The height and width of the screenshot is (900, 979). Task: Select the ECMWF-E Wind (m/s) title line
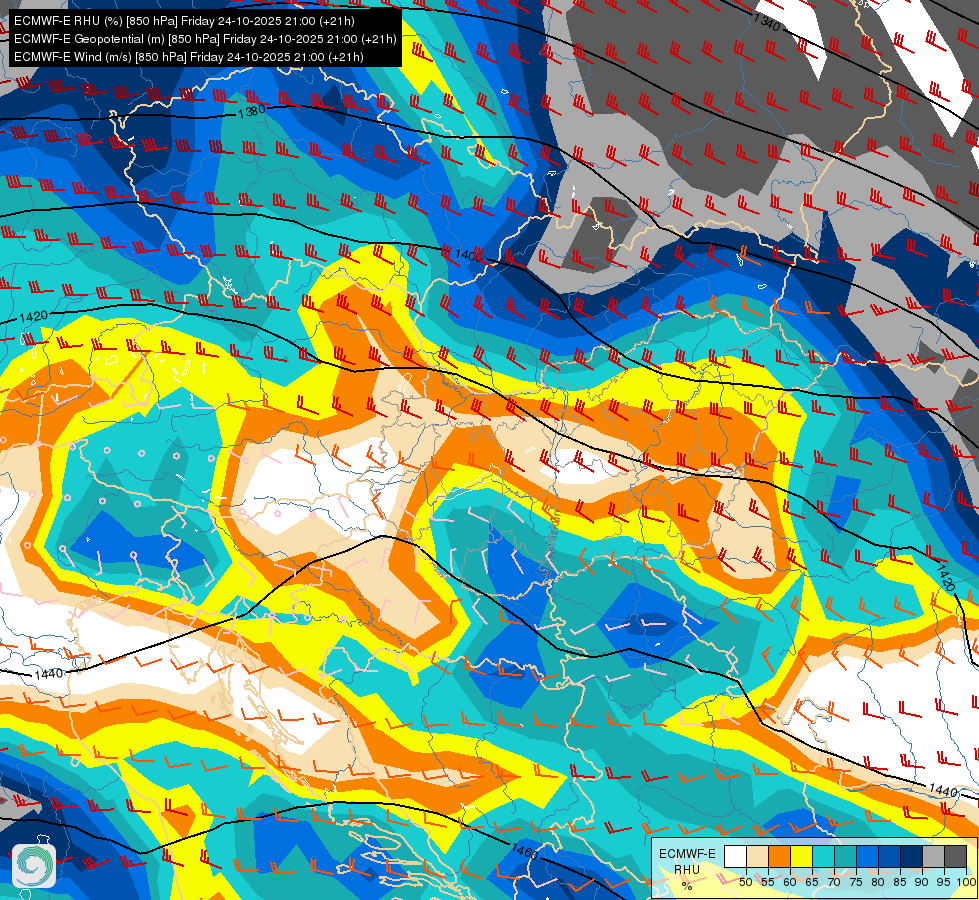point(189,57)
